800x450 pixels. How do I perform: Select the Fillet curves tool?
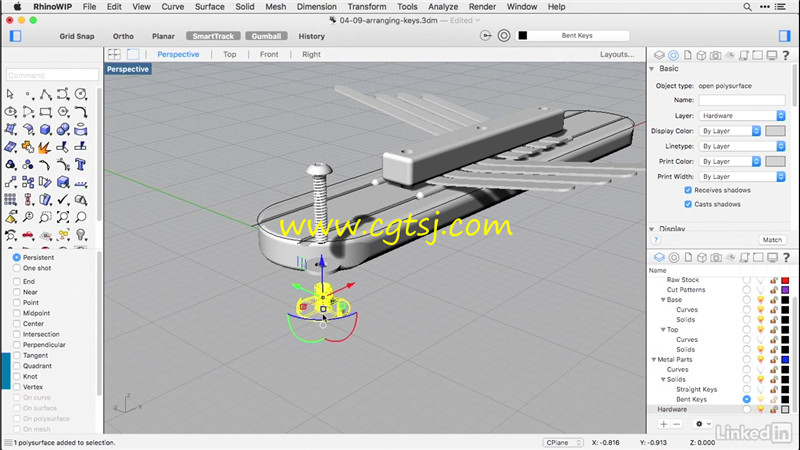pos(81,112)
